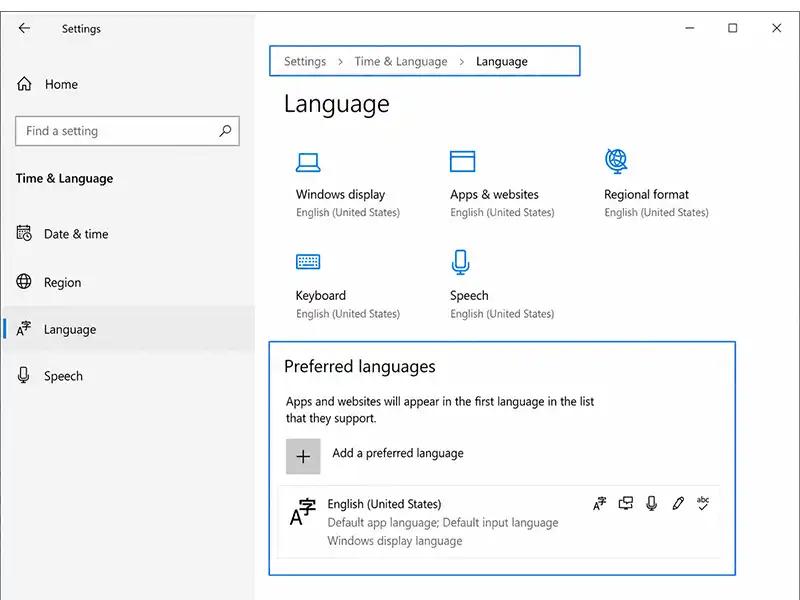Click the Speech tile microphone icon
800x600 pixels.
click(460, 262)
